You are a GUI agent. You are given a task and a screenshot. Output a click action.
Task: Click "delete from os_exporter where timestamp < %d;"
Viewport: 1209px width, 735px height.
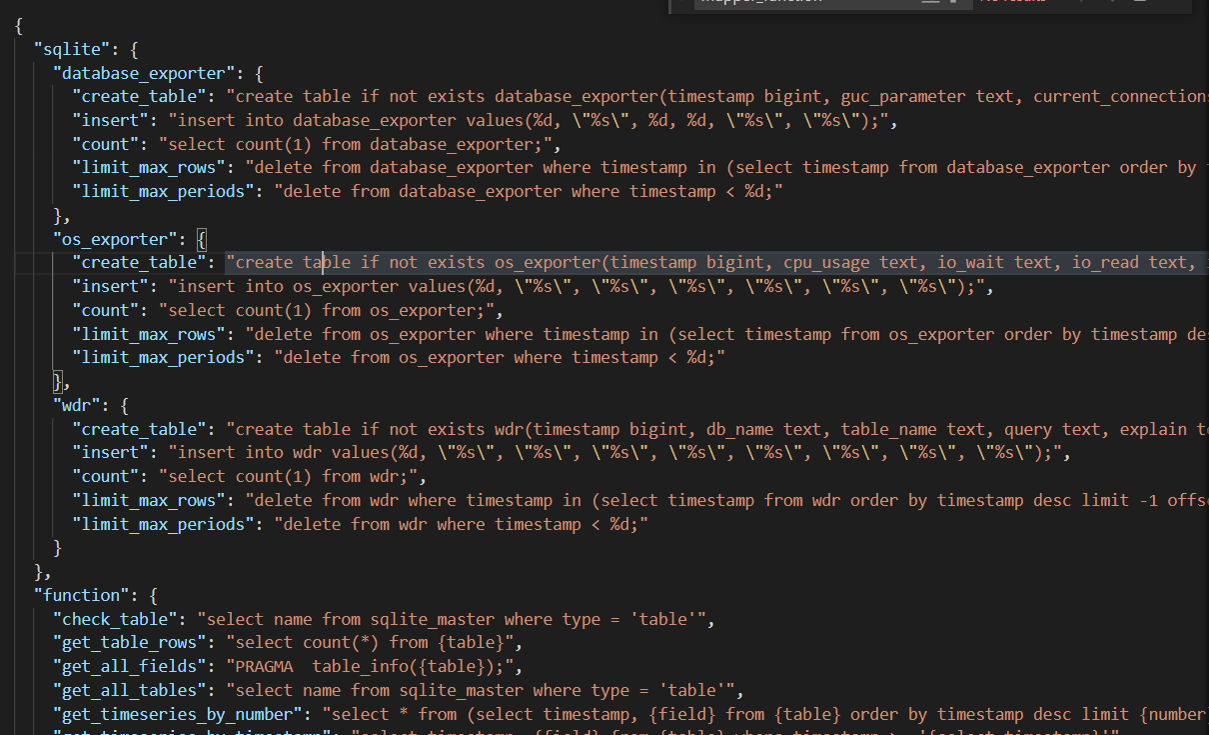(x=499, y=357)
